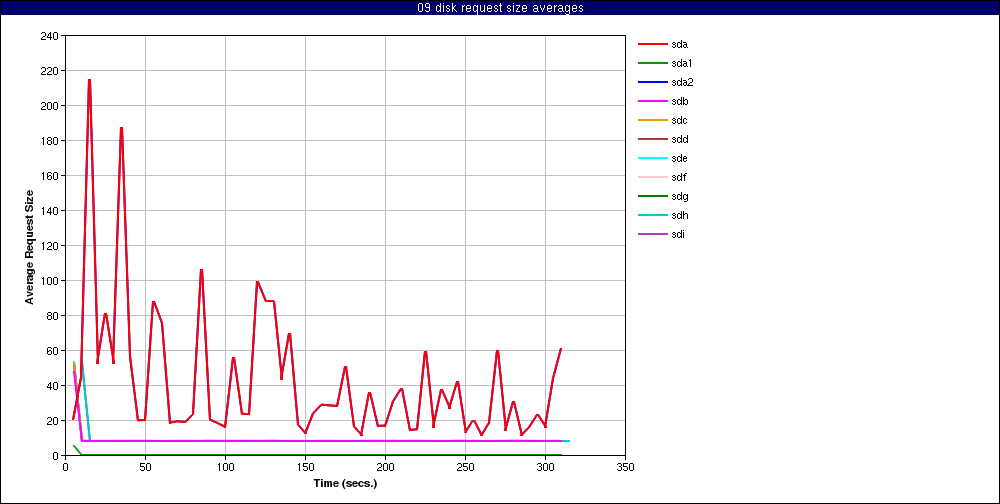Select the sdi legend label
The width and height of the screenshot is (1000, 504).
(678, 234)
